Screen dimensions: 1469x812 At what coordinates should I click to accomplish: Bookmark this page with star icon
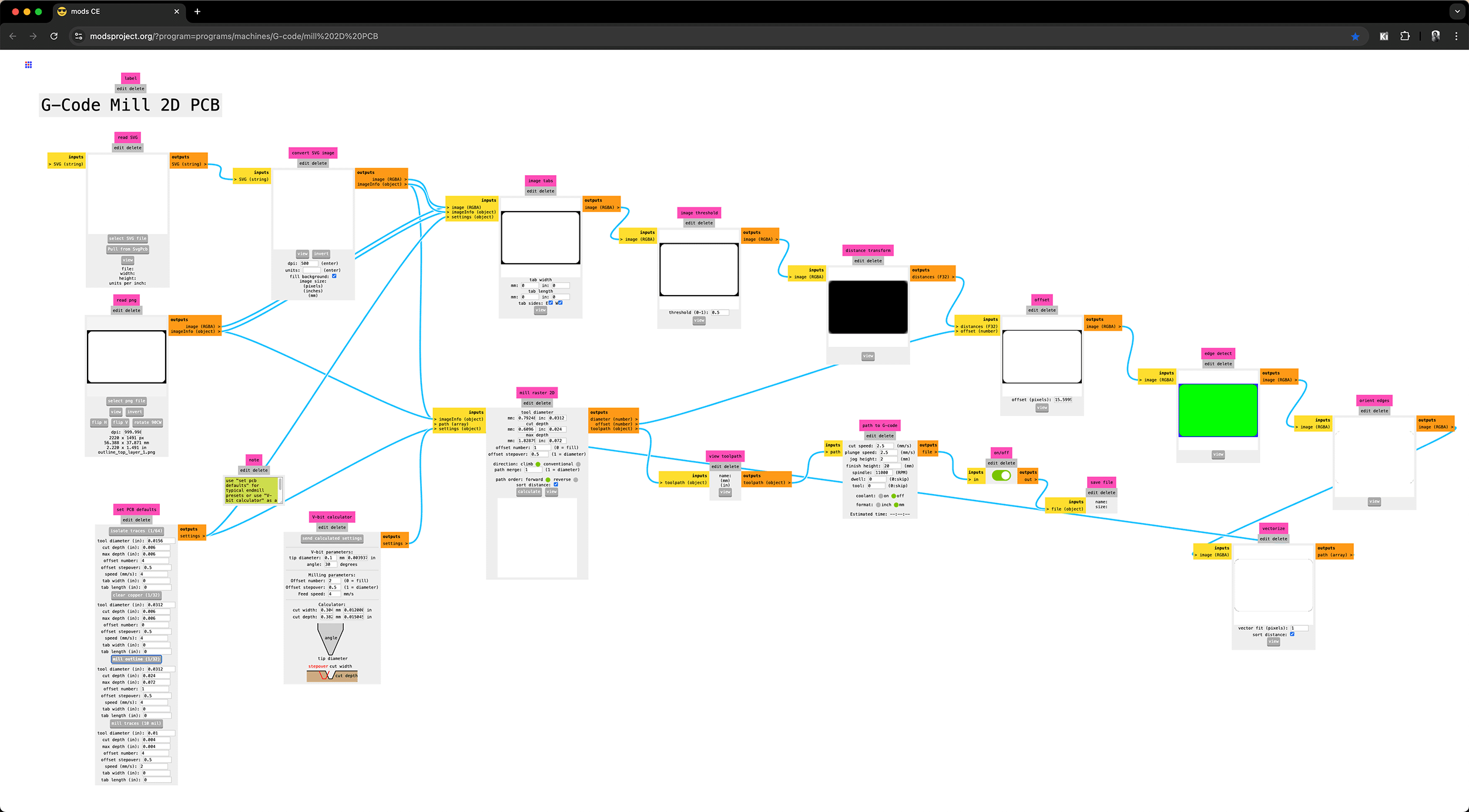1355,36
